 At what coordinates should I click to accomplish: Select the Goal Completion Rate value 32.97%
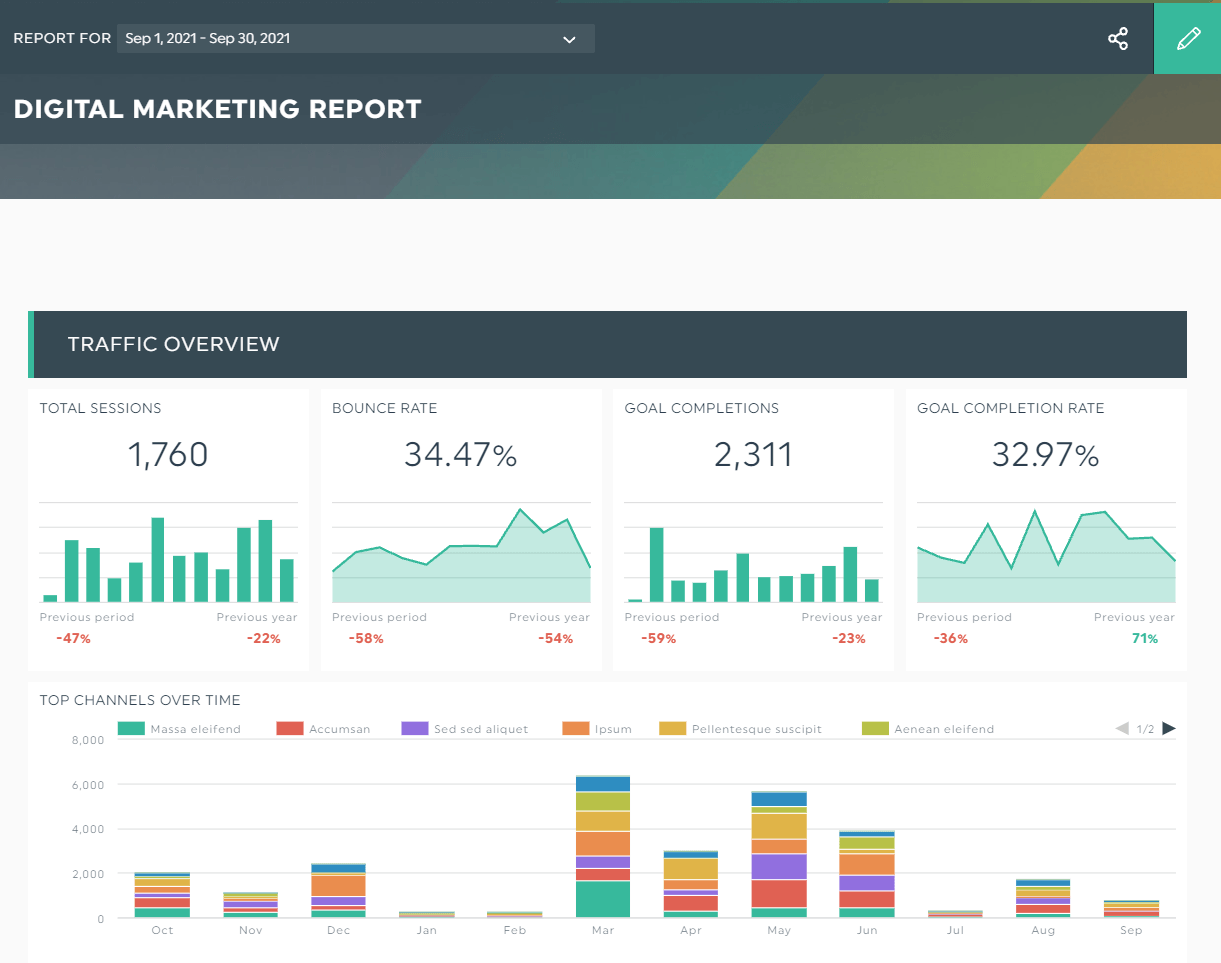(1046, 455)
